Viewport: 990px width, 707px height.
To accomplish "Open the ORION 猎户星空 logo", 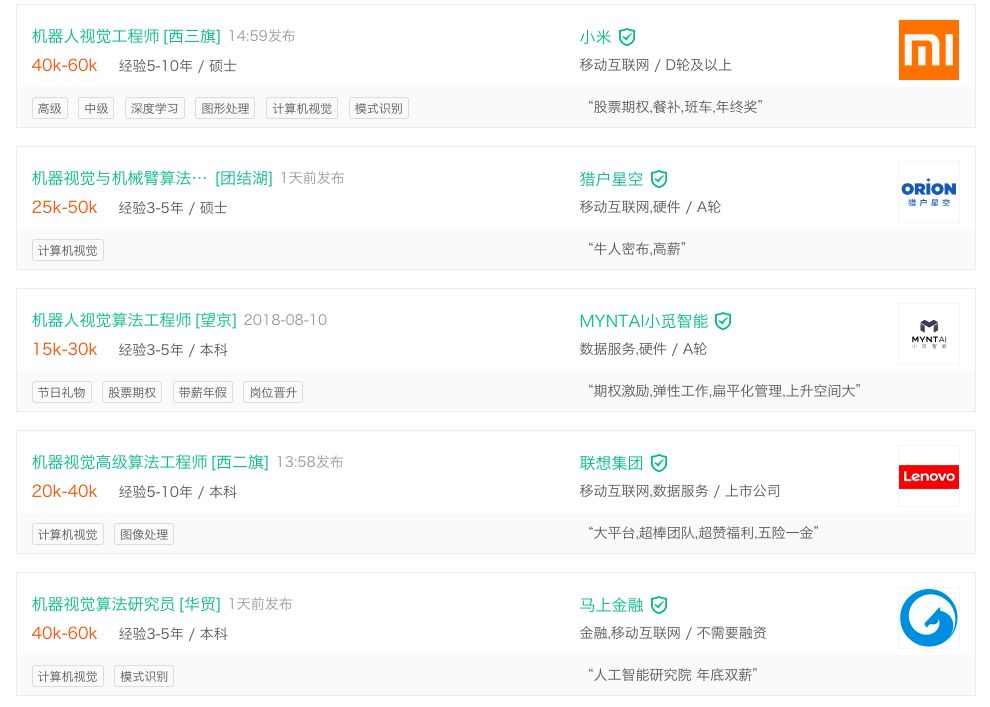I will click(928, 192).
